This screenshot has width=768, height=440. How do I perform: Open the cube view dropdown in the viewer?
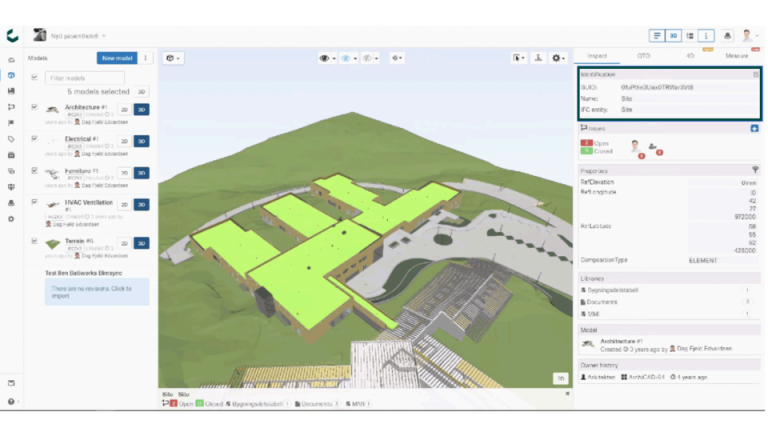[x=173, y=58]
